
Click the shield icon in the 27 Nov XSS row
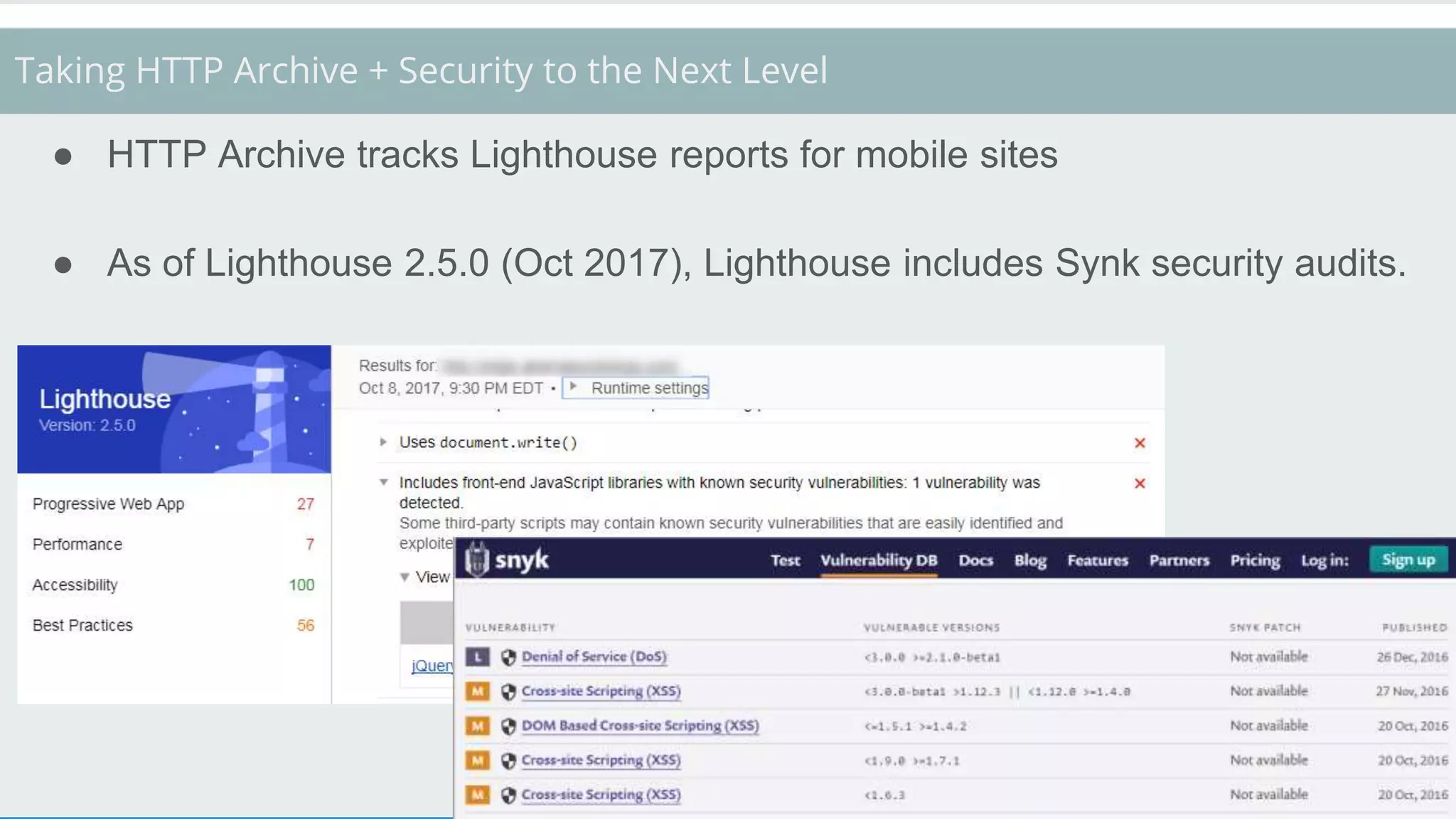pos(508,692)
